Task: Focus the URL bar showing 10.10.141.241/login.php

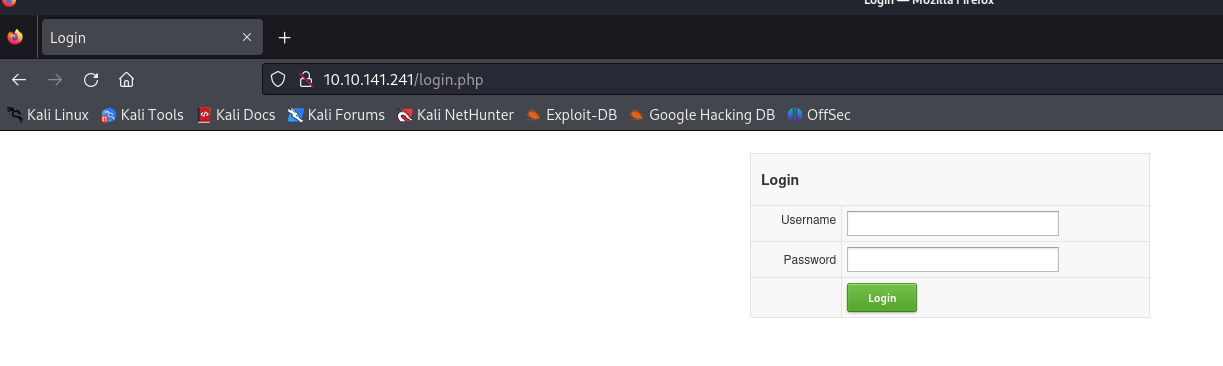Action: pyautogui.click(x=741, y=80)
